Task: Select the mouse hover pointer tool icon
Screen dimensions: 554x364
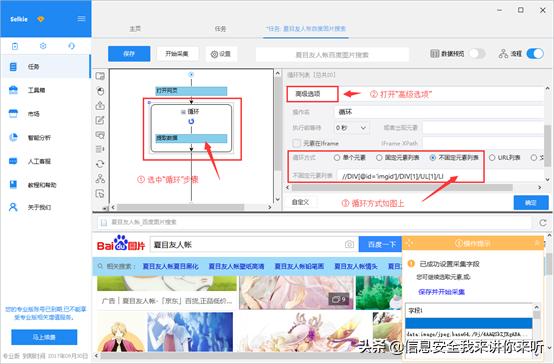Action: click(100, 193)
